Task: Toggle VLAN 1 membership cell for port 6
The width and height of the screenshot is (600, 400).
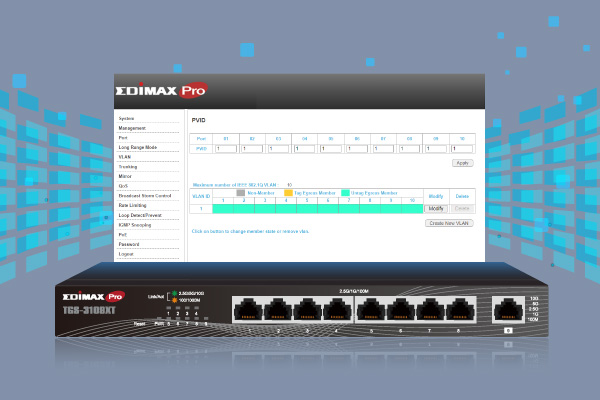Action: [328, 209]
